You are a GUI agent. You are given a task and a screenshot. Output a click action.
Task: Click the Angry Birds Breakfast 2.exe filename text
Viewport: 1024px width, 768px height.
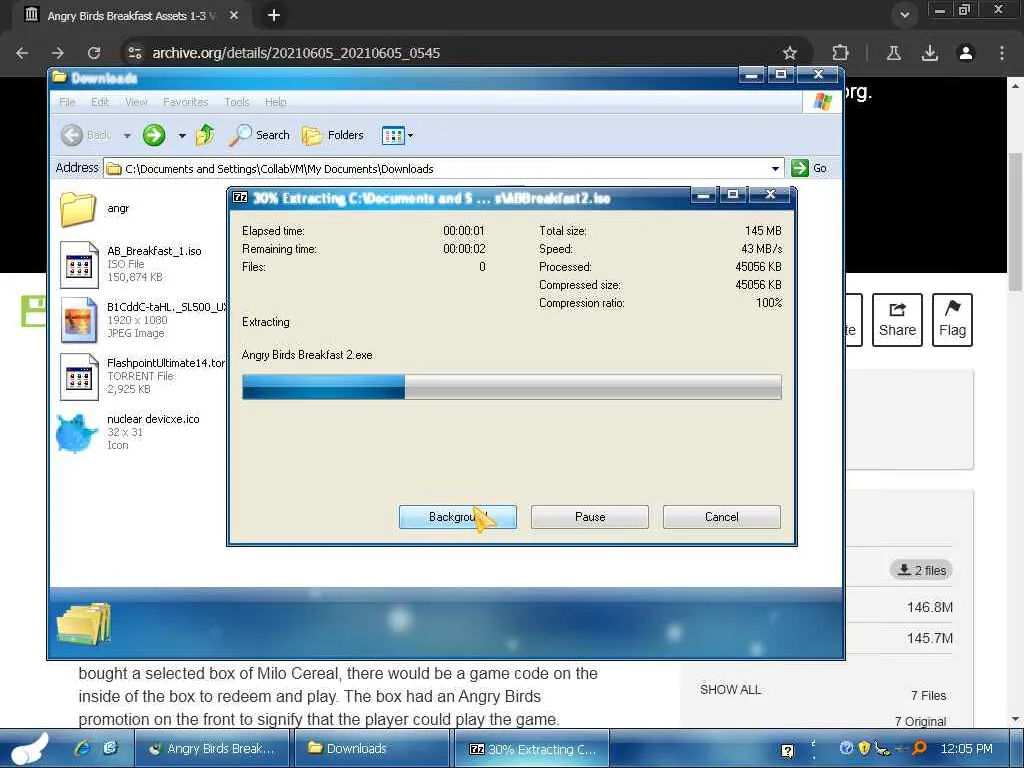point(307,355)
